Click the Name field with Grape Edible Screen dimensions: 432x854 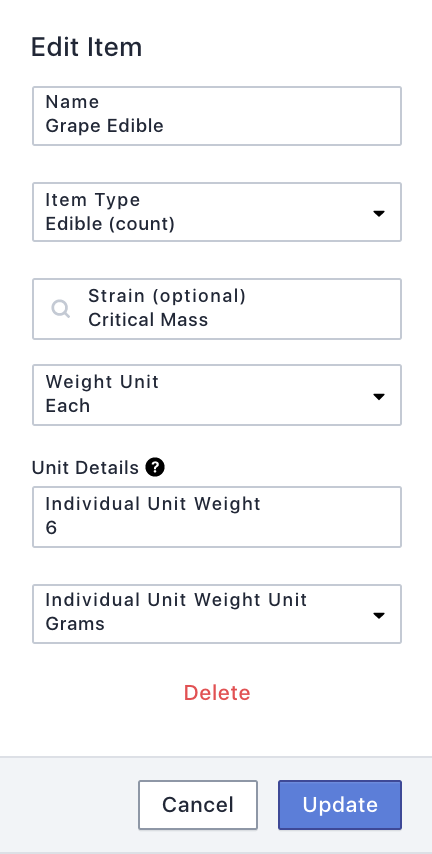217,116
